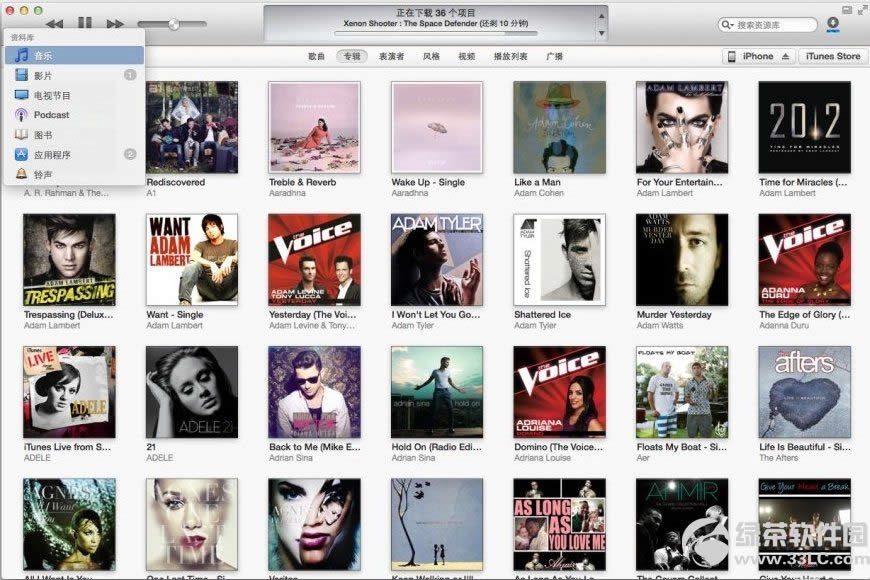Click album title 'The Edge of Glory (...'

point(805,314)
